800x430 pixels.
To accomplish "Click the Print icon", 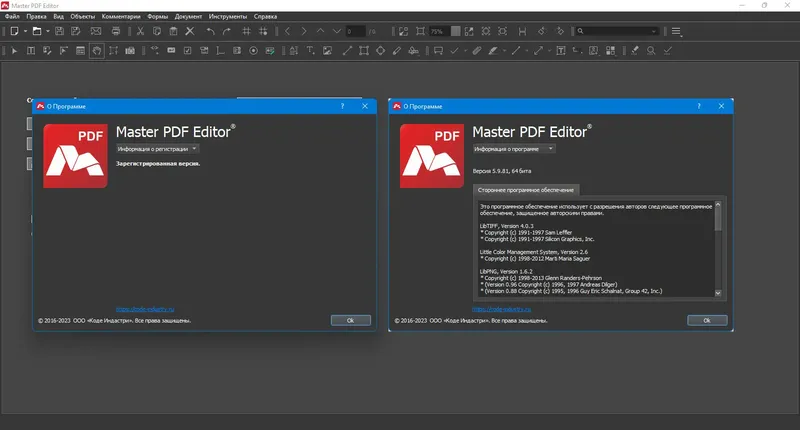I will pyautogui.click(x=116, y=31).
